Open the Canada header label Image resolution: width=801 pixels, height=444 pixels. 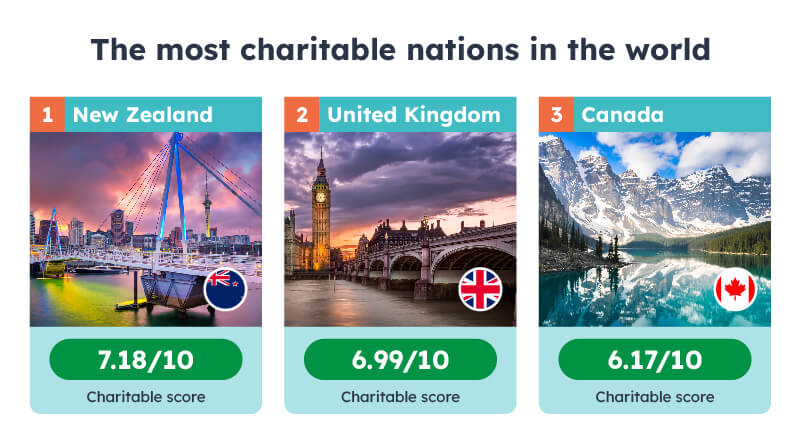(x=622, y=114)
